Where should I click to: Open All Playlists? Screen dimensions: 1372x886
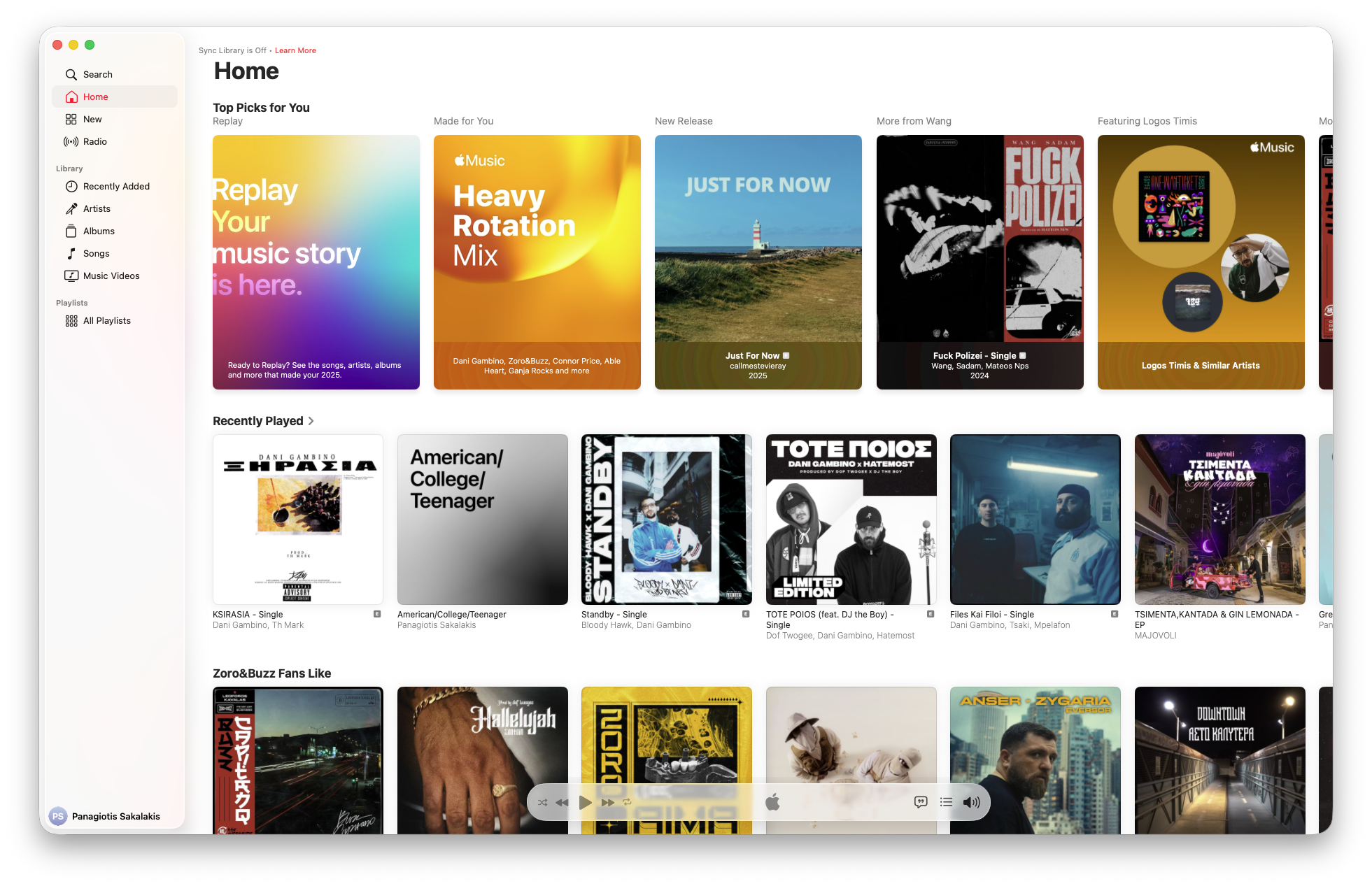point(106,320)
